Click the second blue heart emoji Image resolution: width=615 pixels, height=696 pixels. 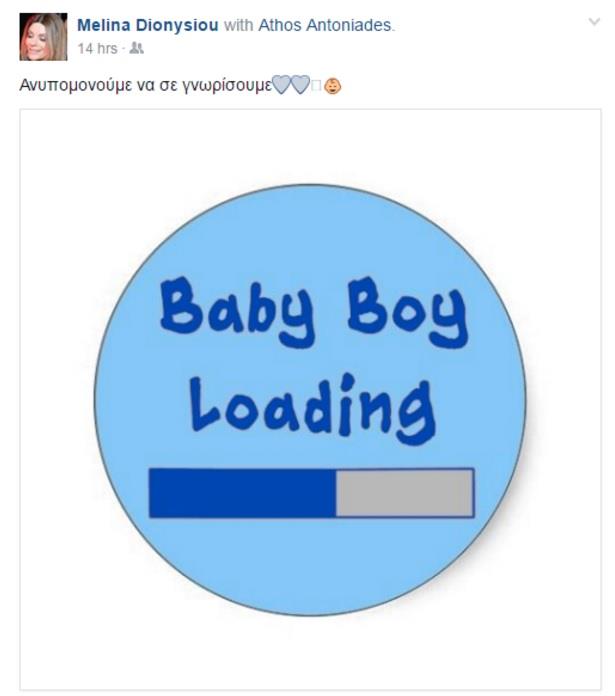[x=300, y=85]
